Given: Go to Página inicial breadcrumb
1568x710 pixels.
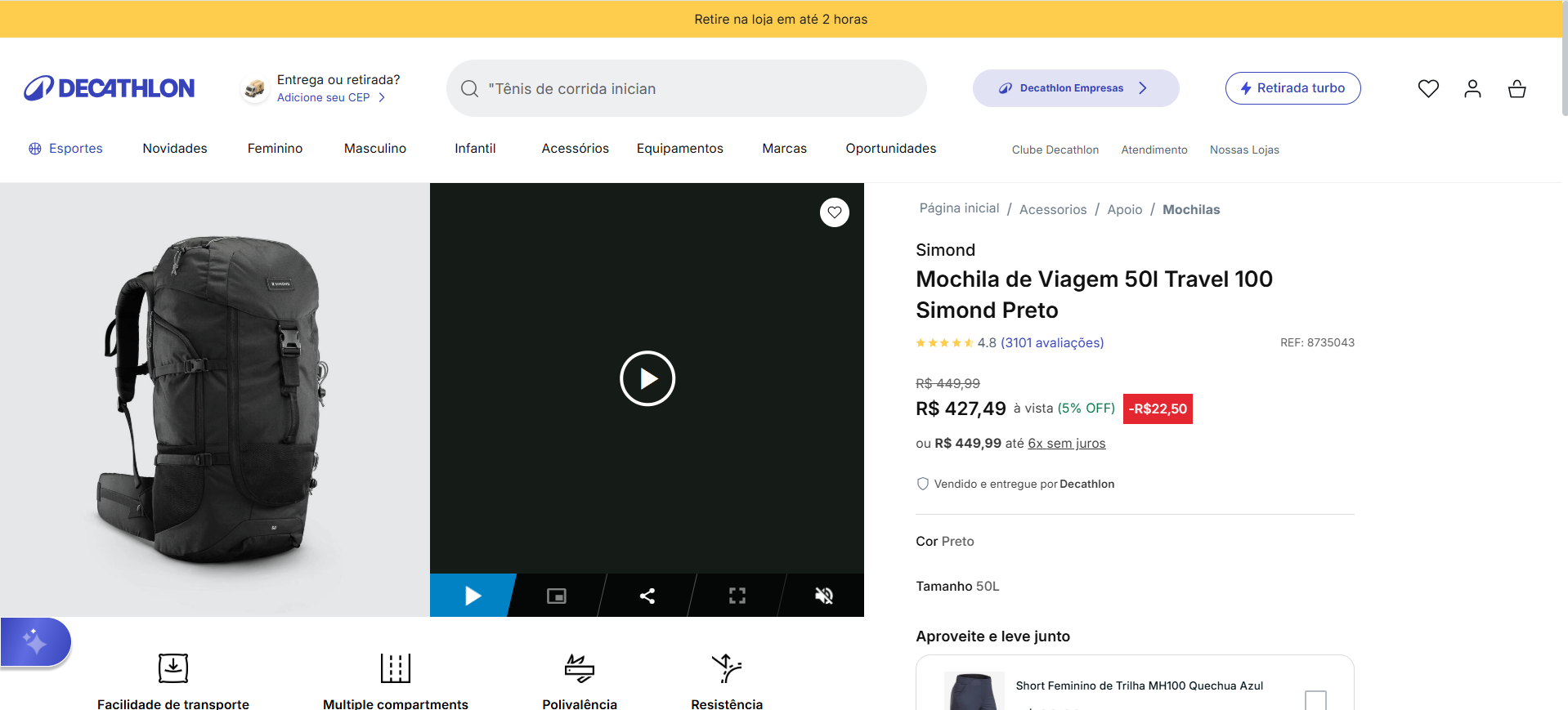Looking at the screenshot, I should (x=959, y=208).
